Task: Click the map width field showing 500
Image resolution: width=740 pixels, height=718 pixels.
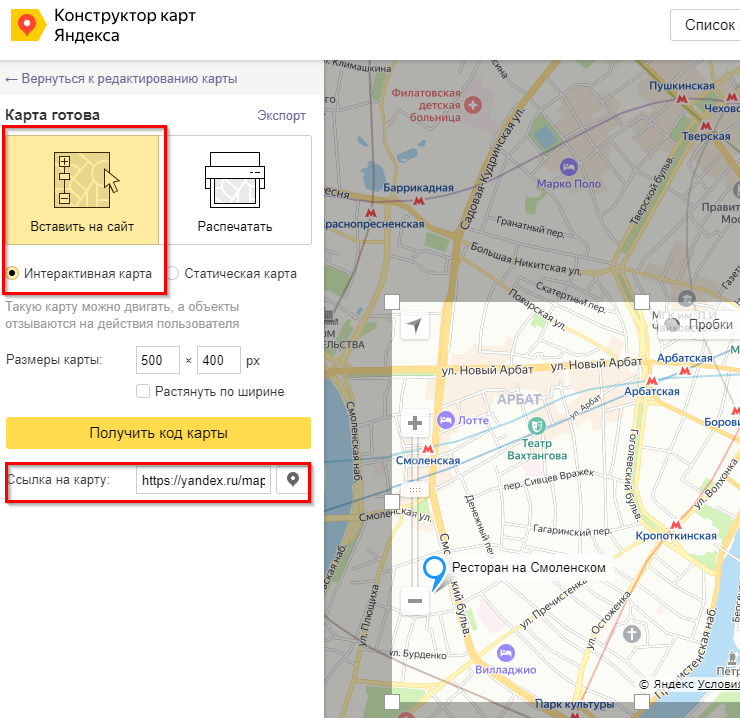Action: pyautogui.click(x=158, y=360)
